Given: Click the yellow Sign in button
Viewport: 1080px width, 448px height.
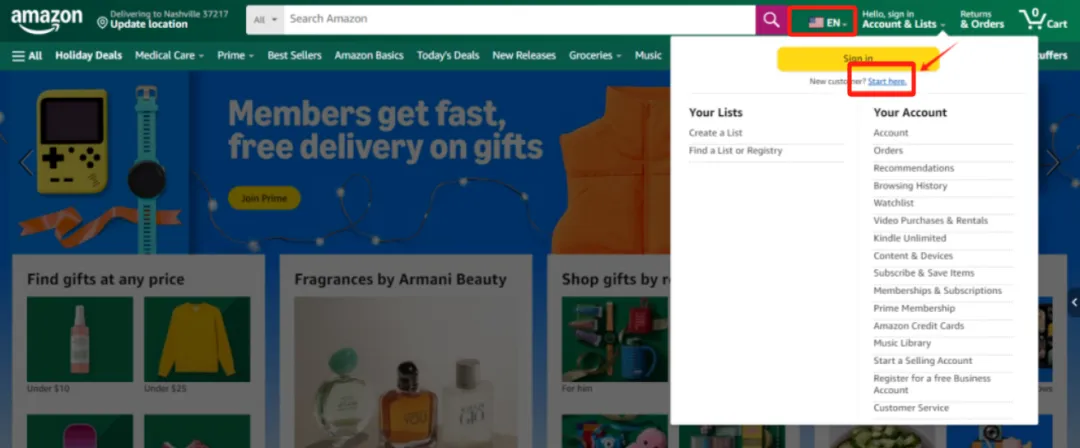Looking at the screenshot, I should pyautogui.click(x=858, y=59).
